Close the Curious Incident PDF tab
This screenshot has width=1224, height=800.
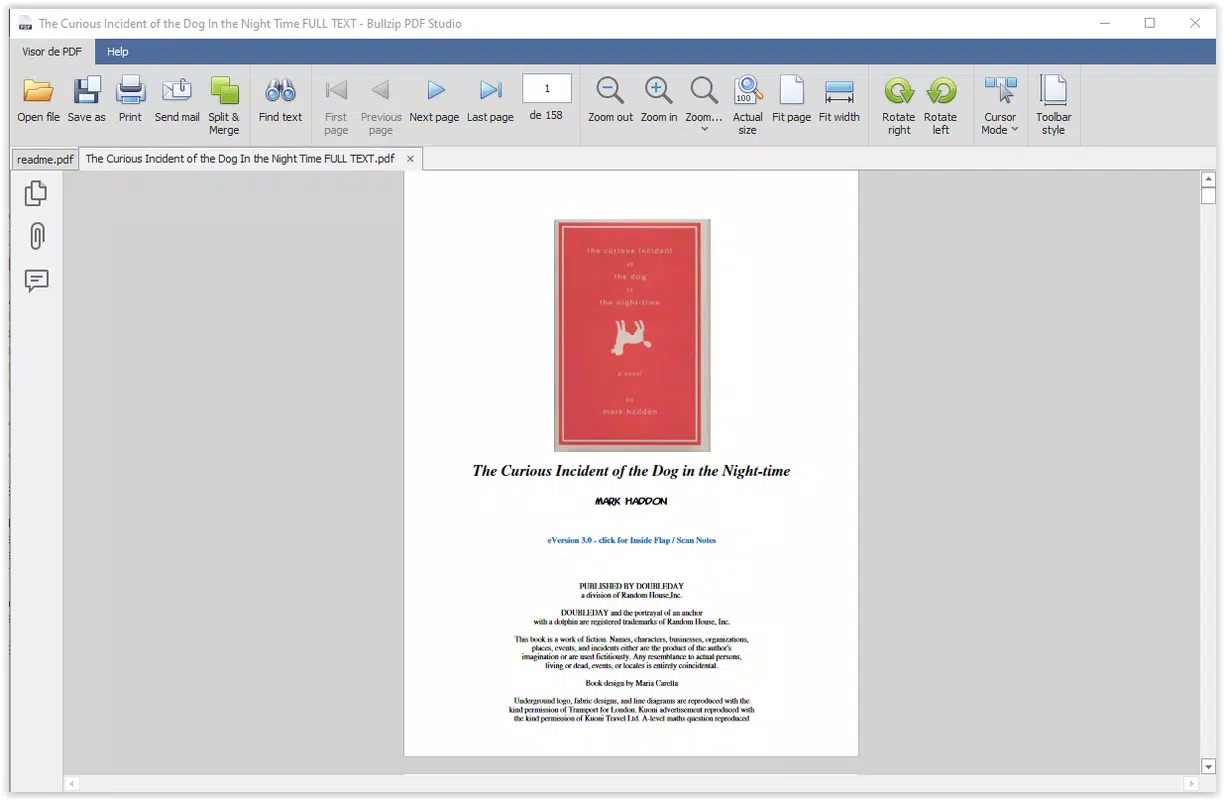click(410, 159)
